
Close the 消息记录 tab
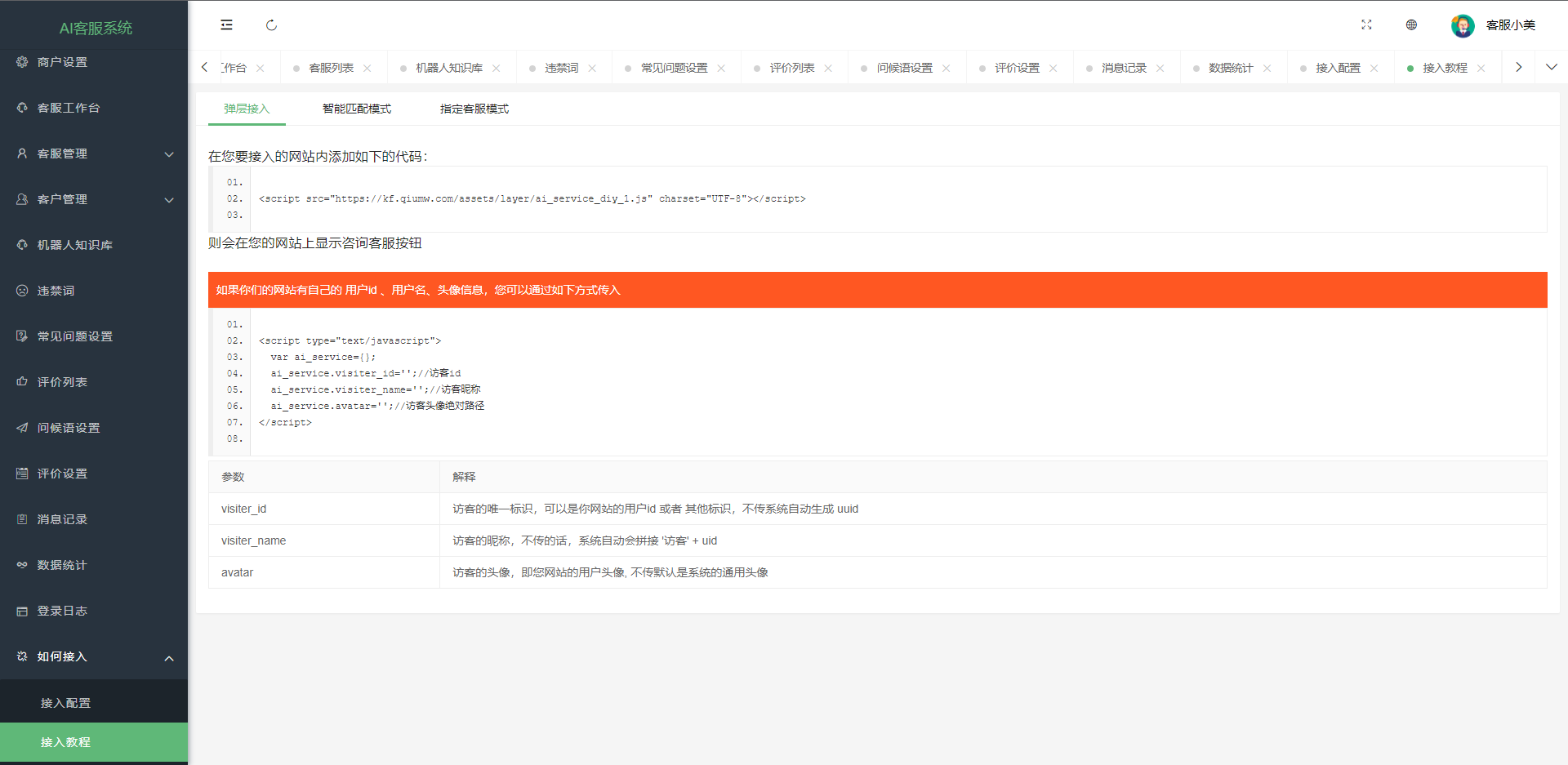(1160, 69)
